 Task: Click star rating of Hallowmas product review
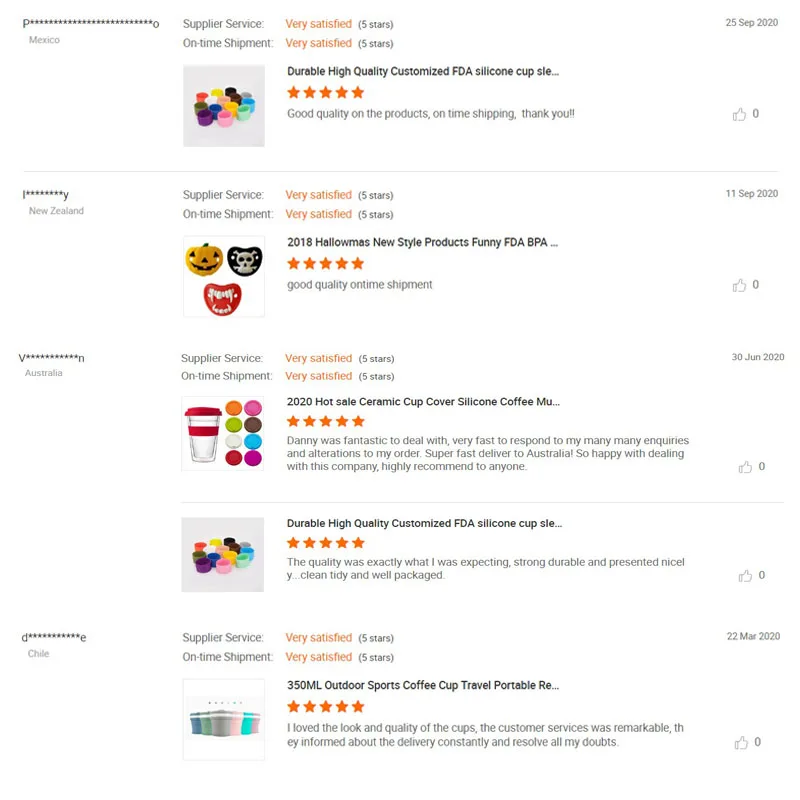click(325, 264)
